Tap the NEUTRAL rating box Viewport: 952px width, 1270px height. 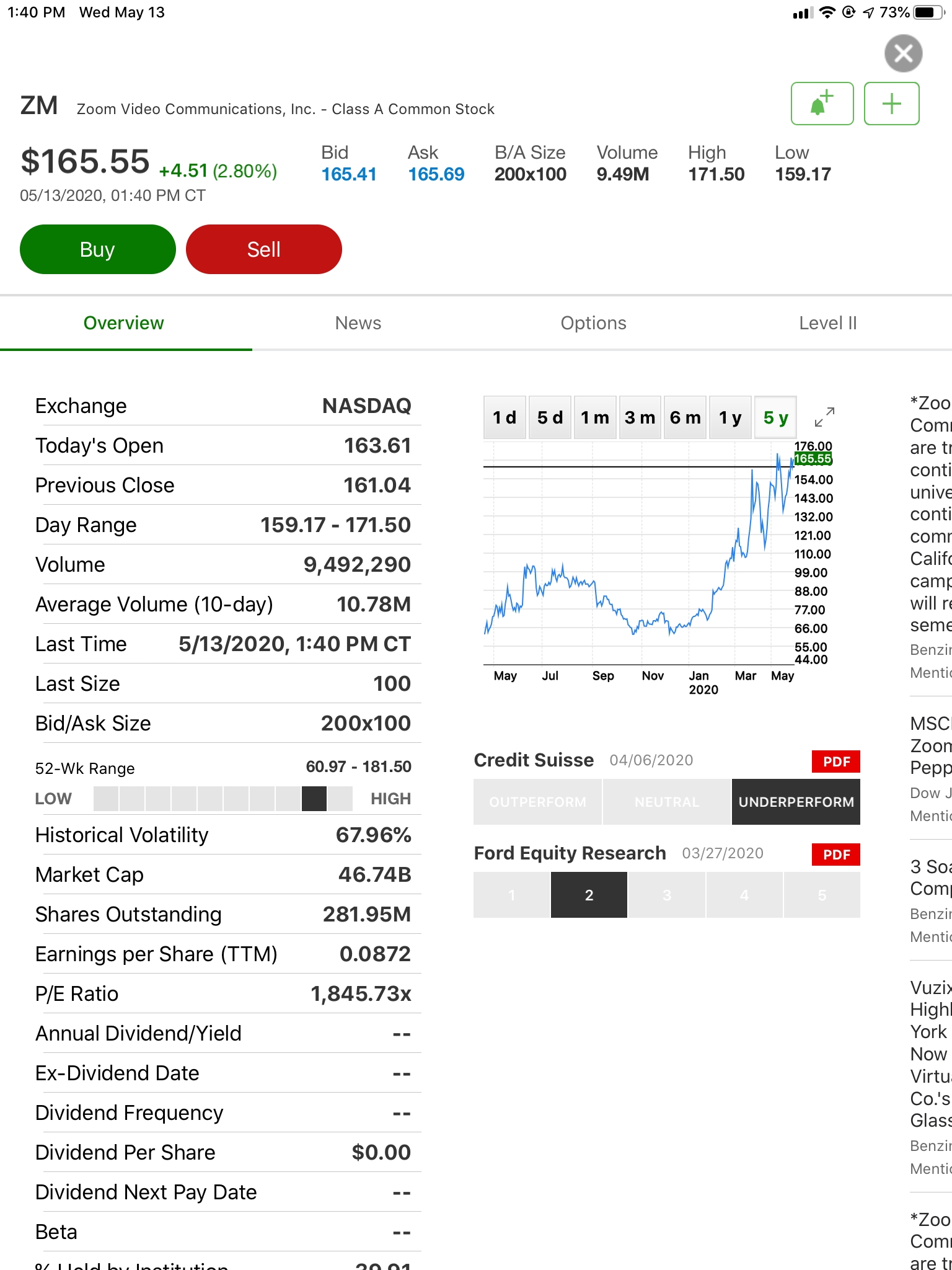point(667,802)
